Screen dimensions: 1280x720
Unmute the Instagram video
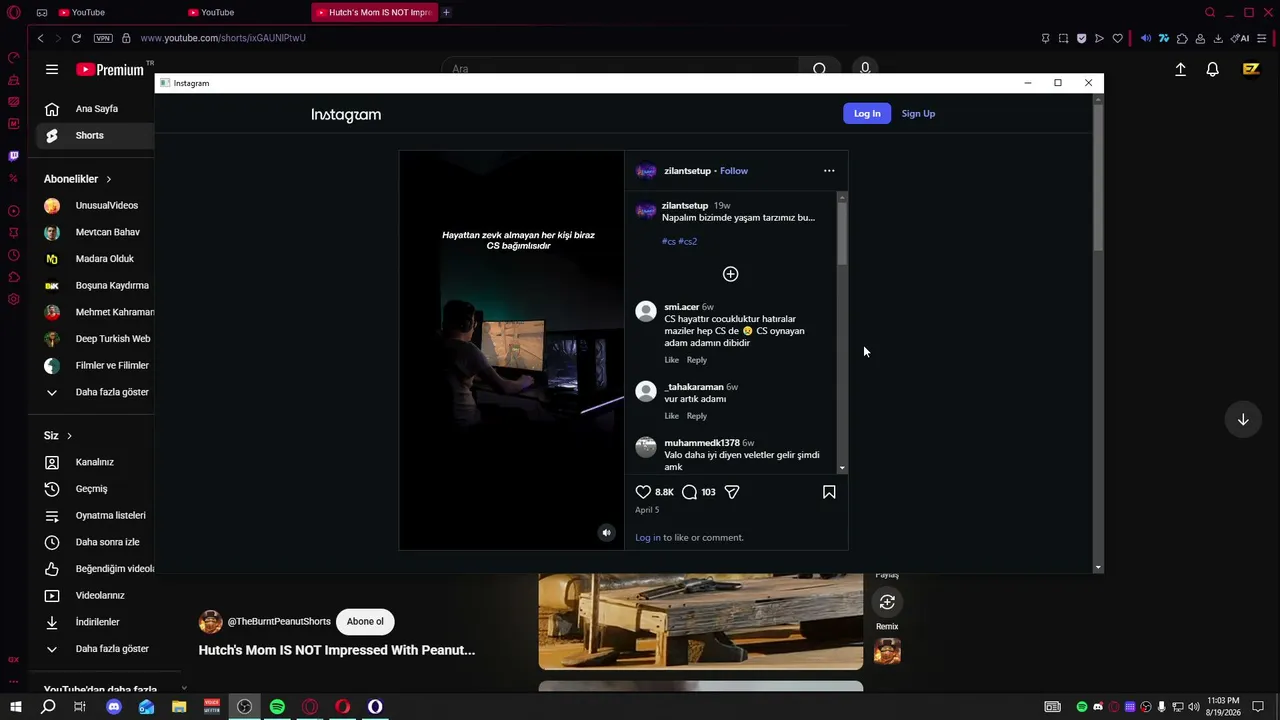coord(606,533)
